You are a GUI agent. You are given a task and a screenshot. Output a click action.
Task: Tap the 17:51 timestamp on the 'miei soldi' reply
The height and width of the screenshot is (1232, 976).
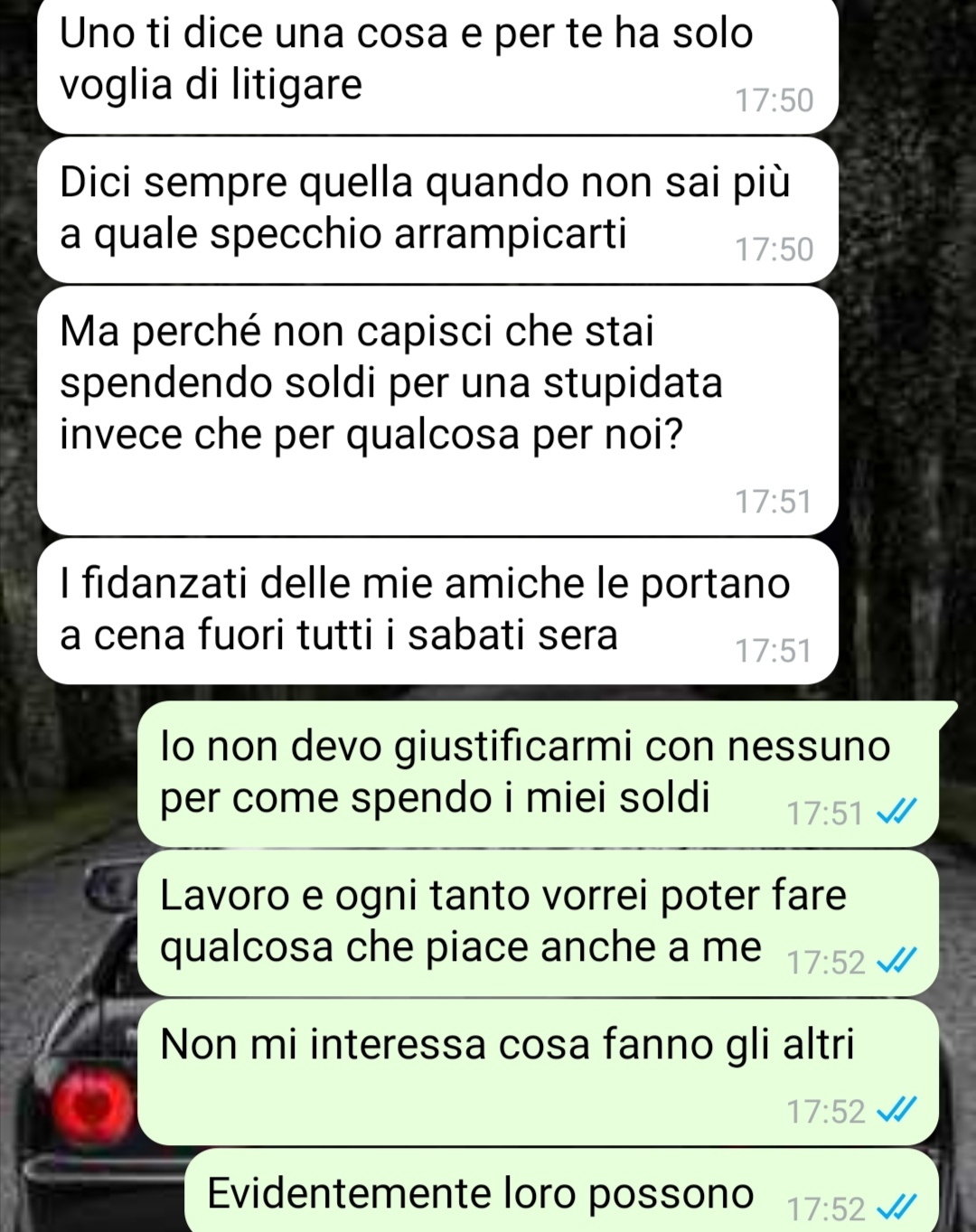click(x=825, y=813)
